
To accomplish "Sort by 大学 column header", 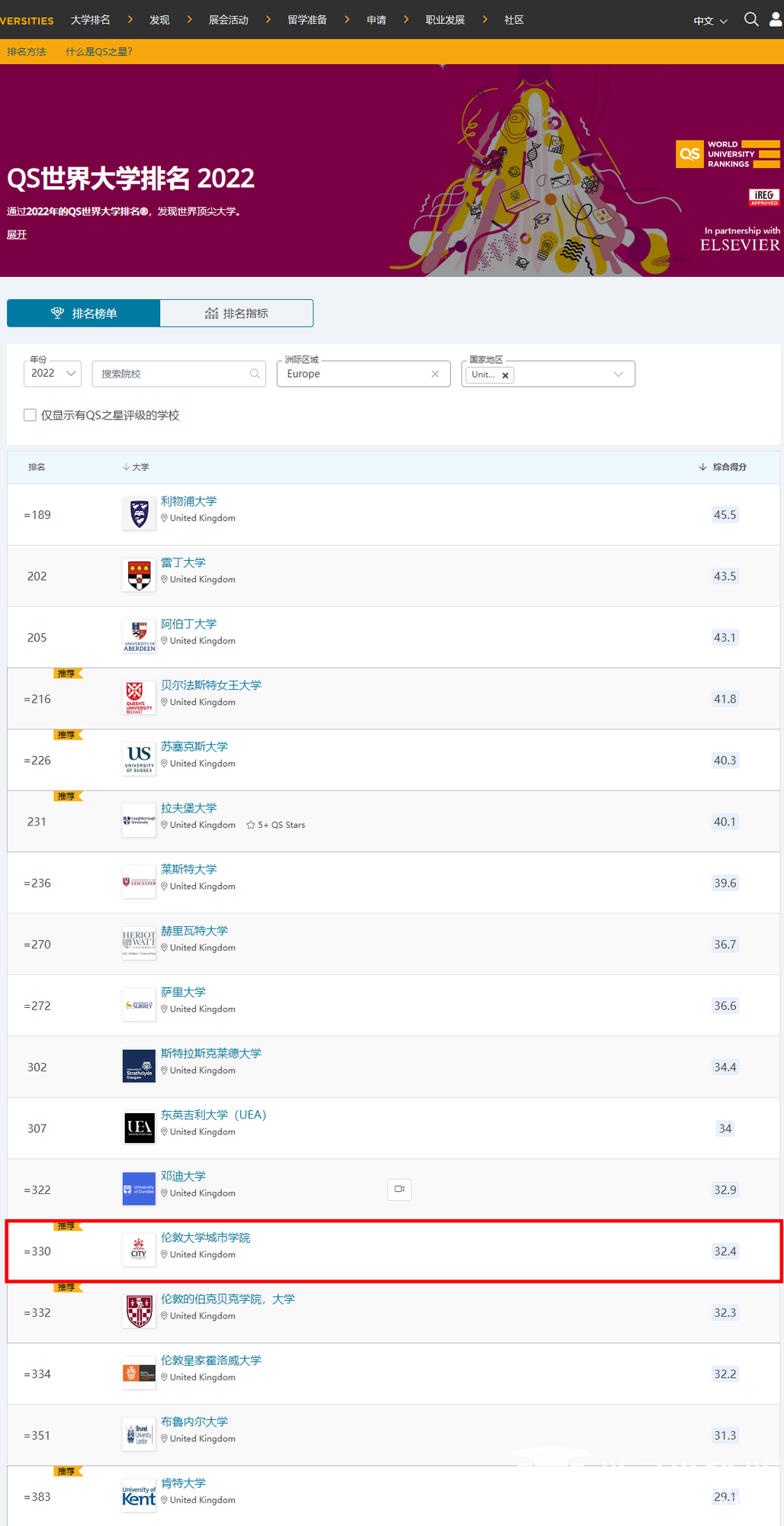I will click(x=136, y=467).
